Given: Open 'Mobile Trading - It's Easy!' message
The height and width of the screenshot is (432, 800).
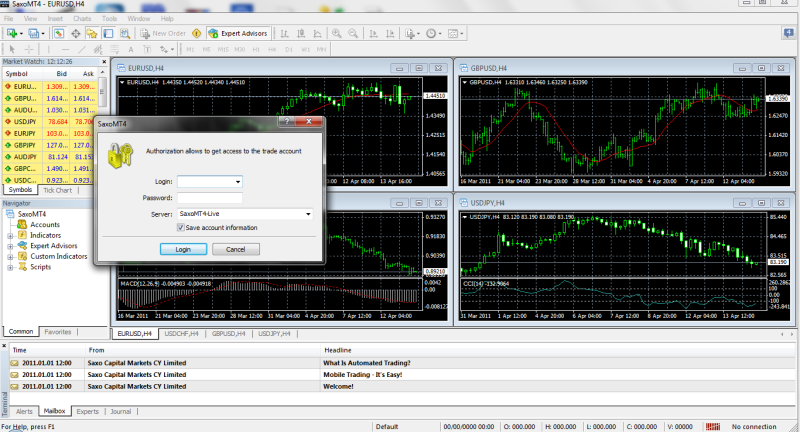Looking at the screenshot, I should point(363,375).
